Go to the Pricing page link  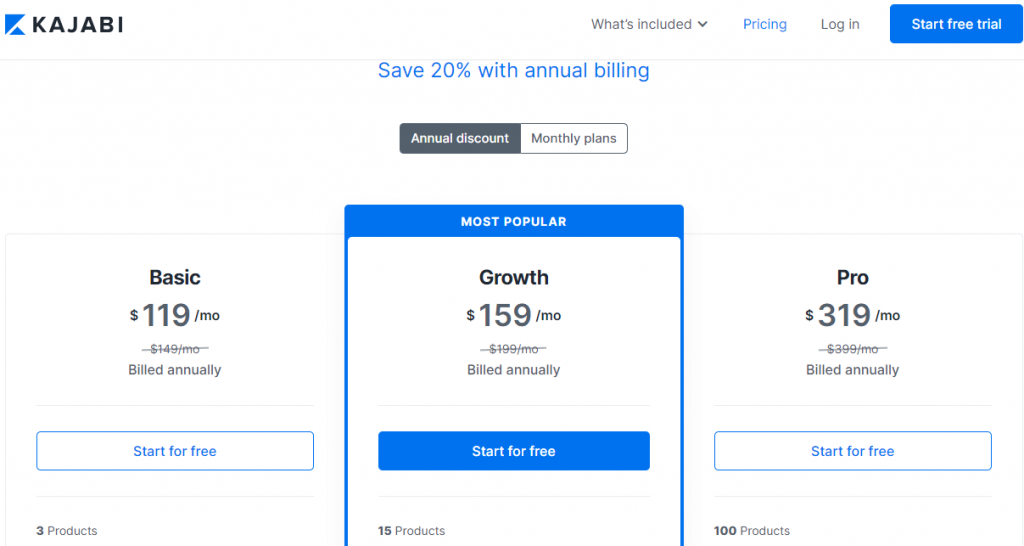[x=764, y=24]
